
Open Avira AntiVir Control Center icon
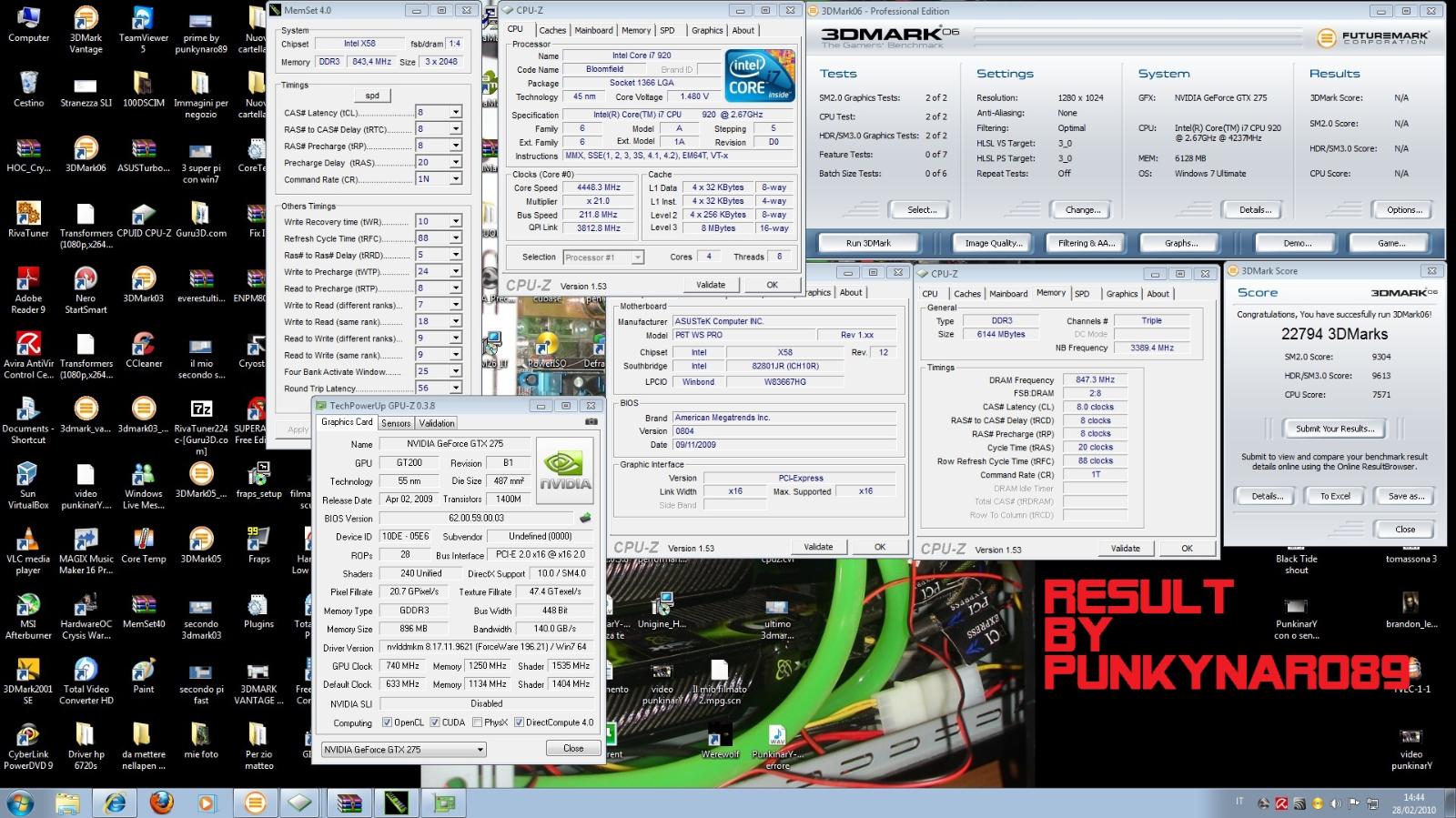point(28,355)
